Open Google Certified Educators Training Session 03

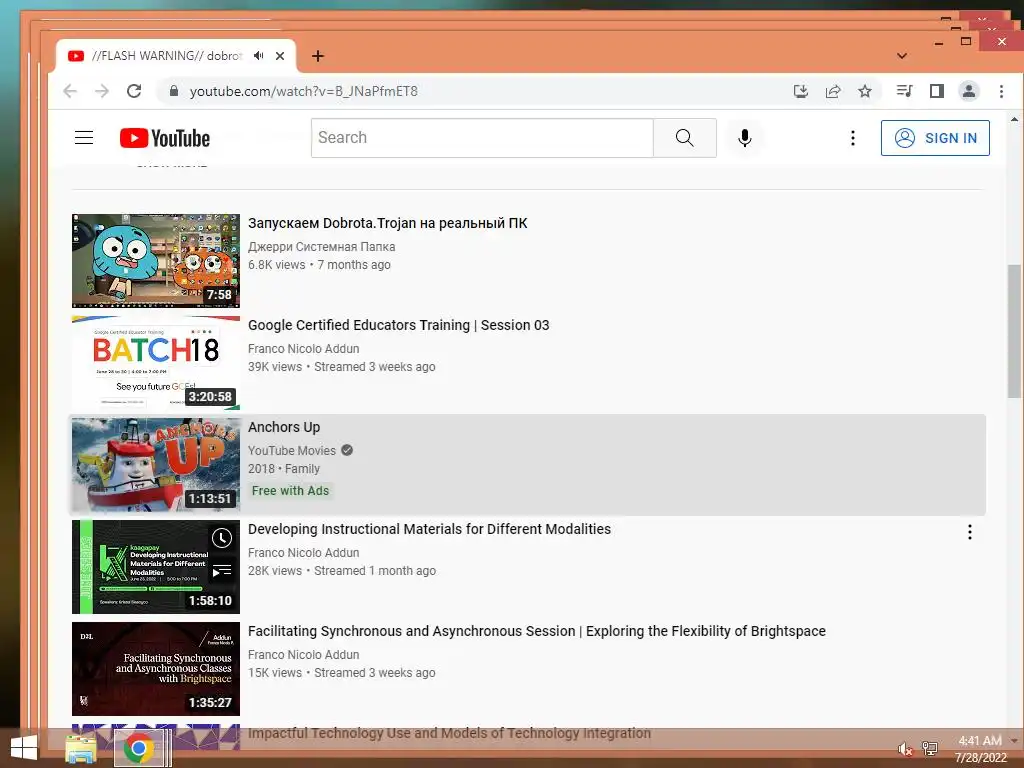[398, 325]
